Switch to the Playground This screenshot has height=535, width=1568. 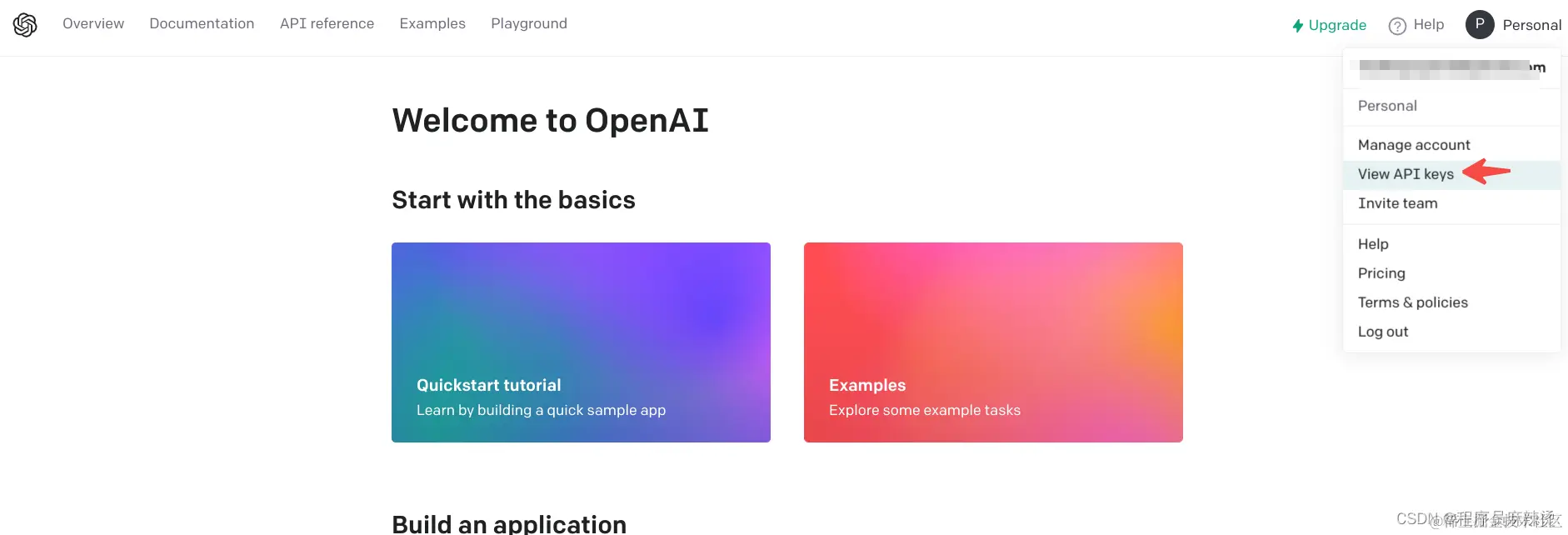(529, 23)
